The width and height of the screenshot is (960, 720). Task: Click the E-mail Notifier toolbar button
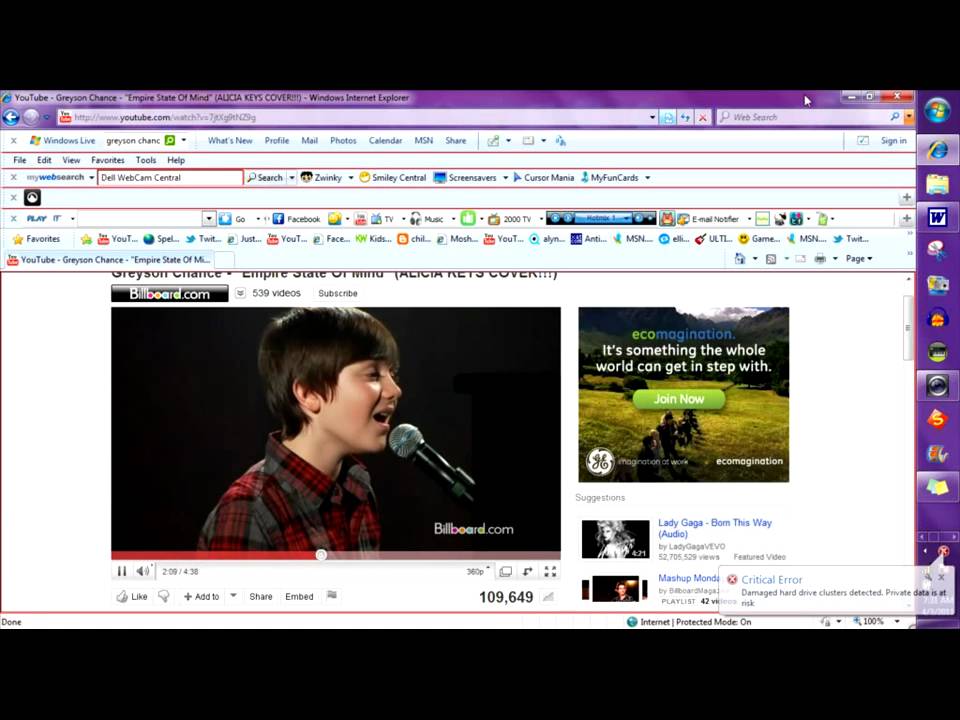[708, 219]
